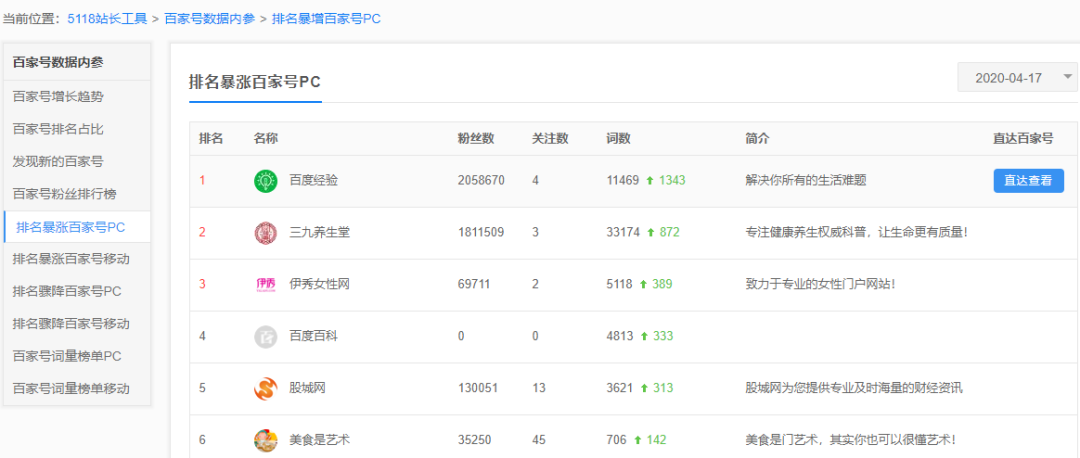Click the 股城网 account name
This screenshot has width=1080, height=458.
click(307, 388)
